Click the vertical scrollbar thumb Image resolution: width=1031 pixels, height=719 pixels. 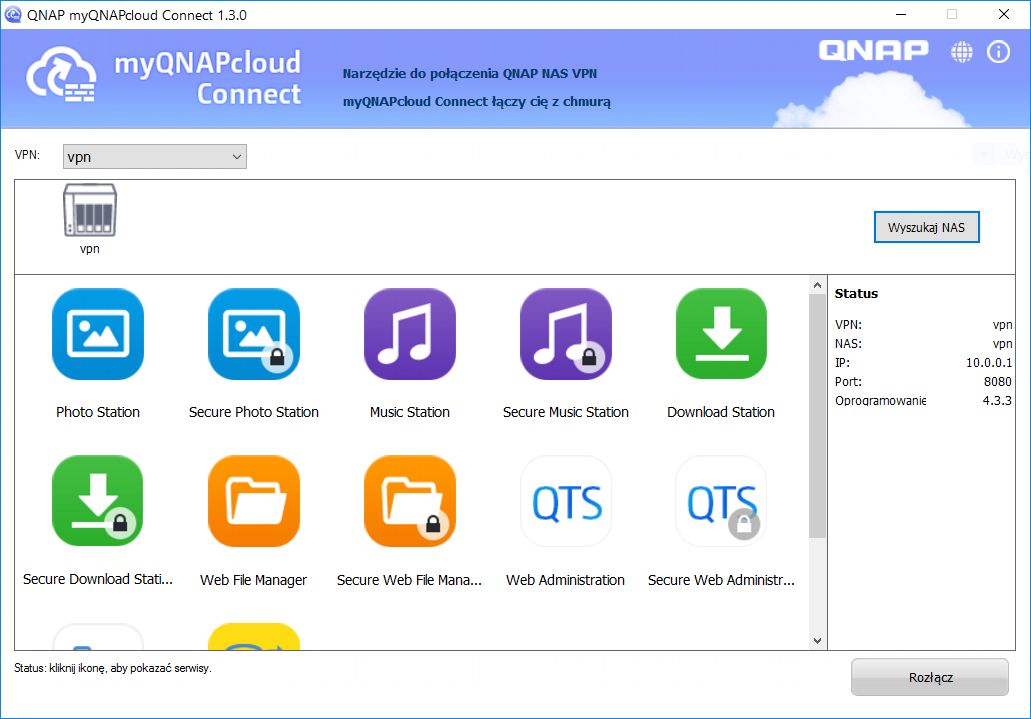(817, 416)
